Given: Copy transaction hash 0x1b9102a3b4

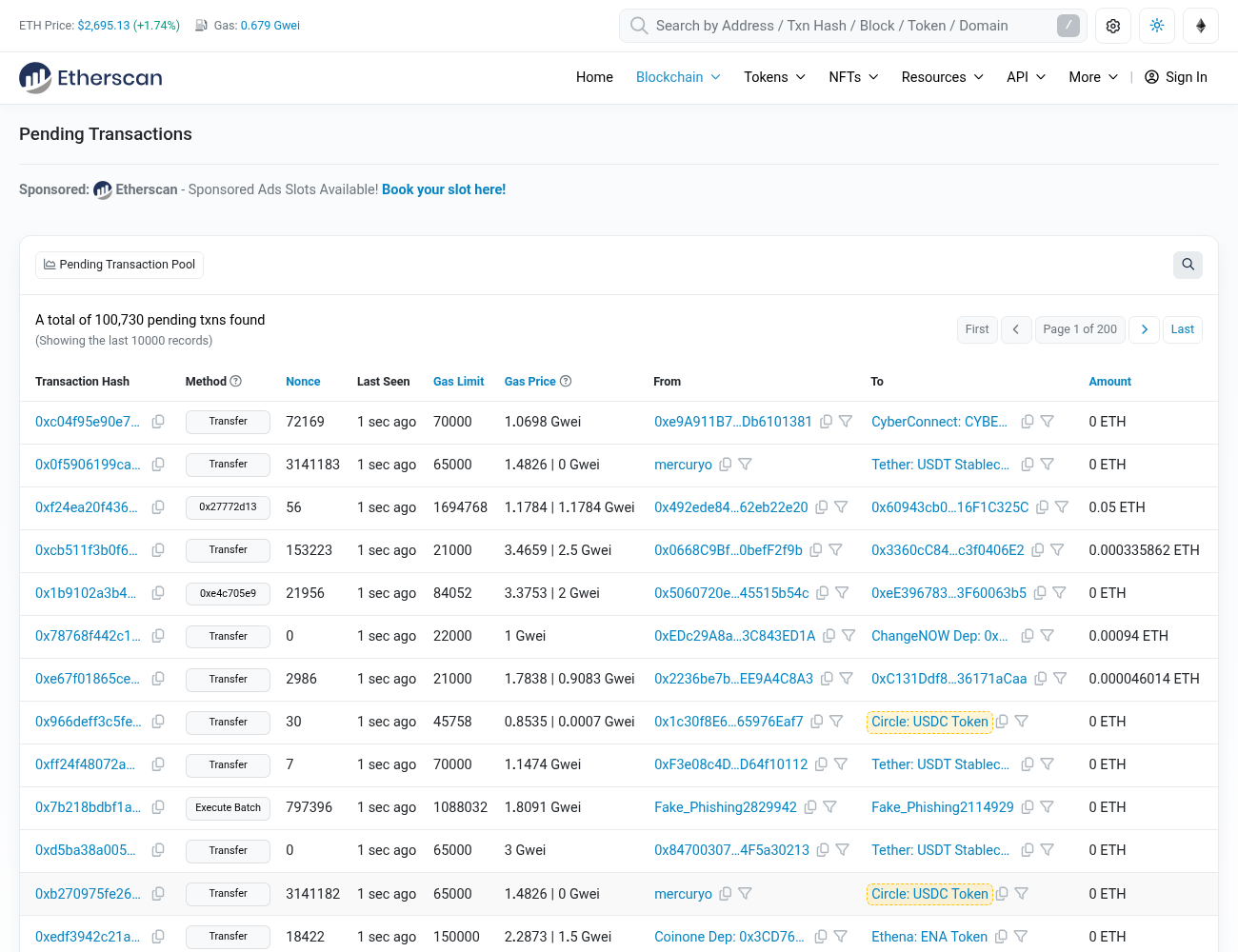Looking at the screenshot, I should click(x=158, y=593).
